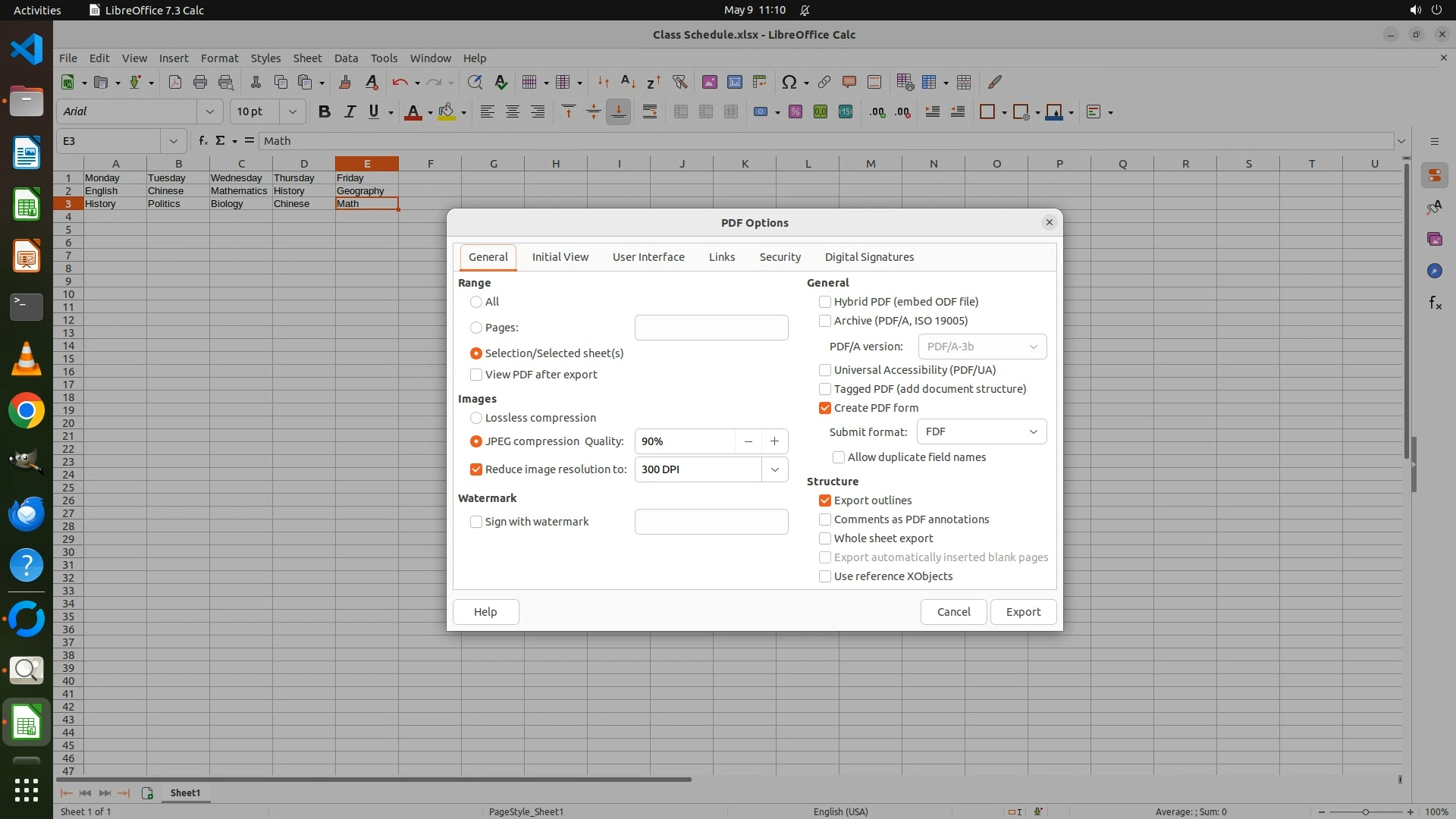Select the All range radio button
This screenshot has width=1456, height=819.
coord(476,302)
